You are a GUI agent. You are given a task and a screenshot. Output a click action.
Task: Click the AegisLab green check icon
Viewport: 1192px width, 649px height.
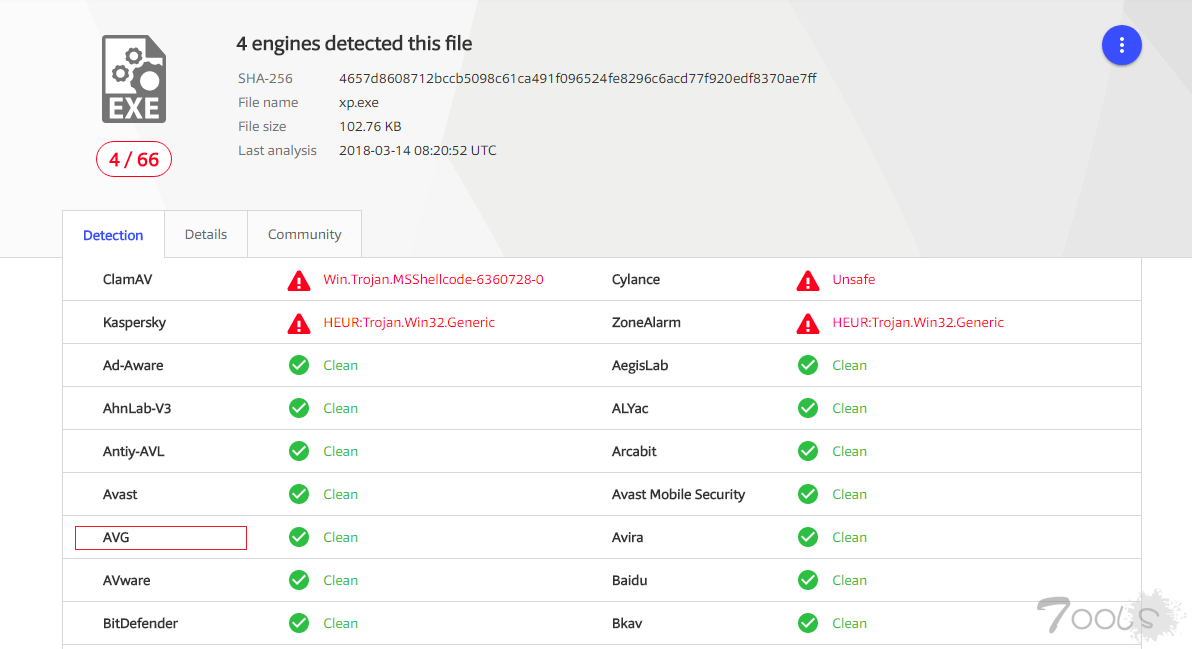[x=808, y=366]
